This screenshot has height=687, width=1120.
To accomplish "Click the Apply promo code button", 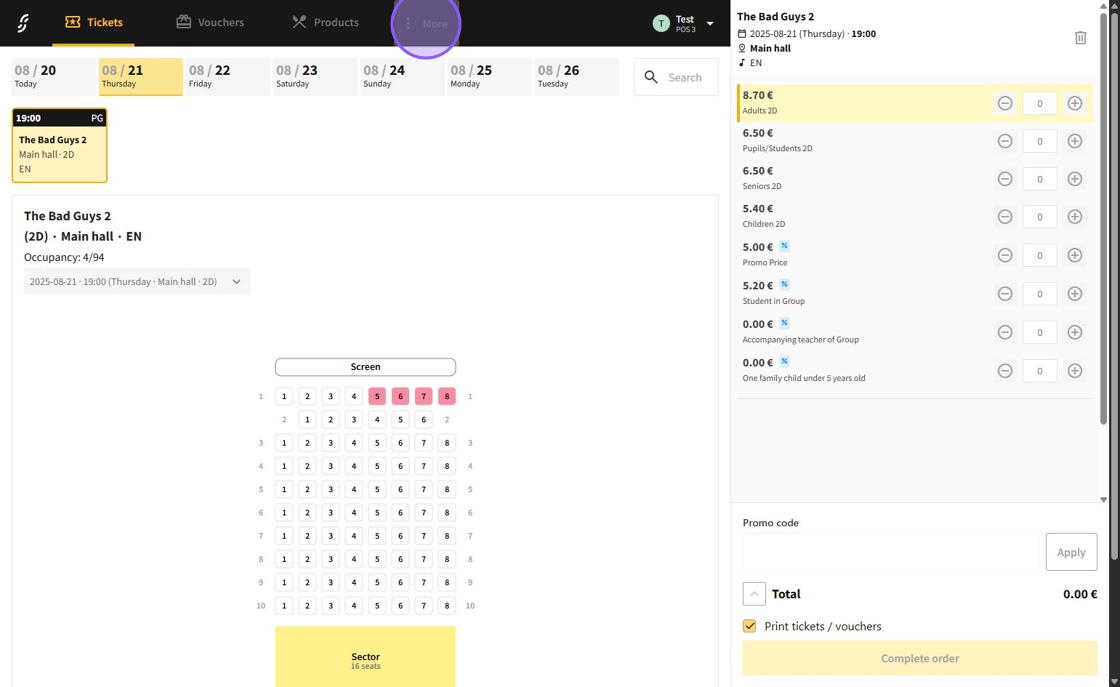I will coord(1071,552).
